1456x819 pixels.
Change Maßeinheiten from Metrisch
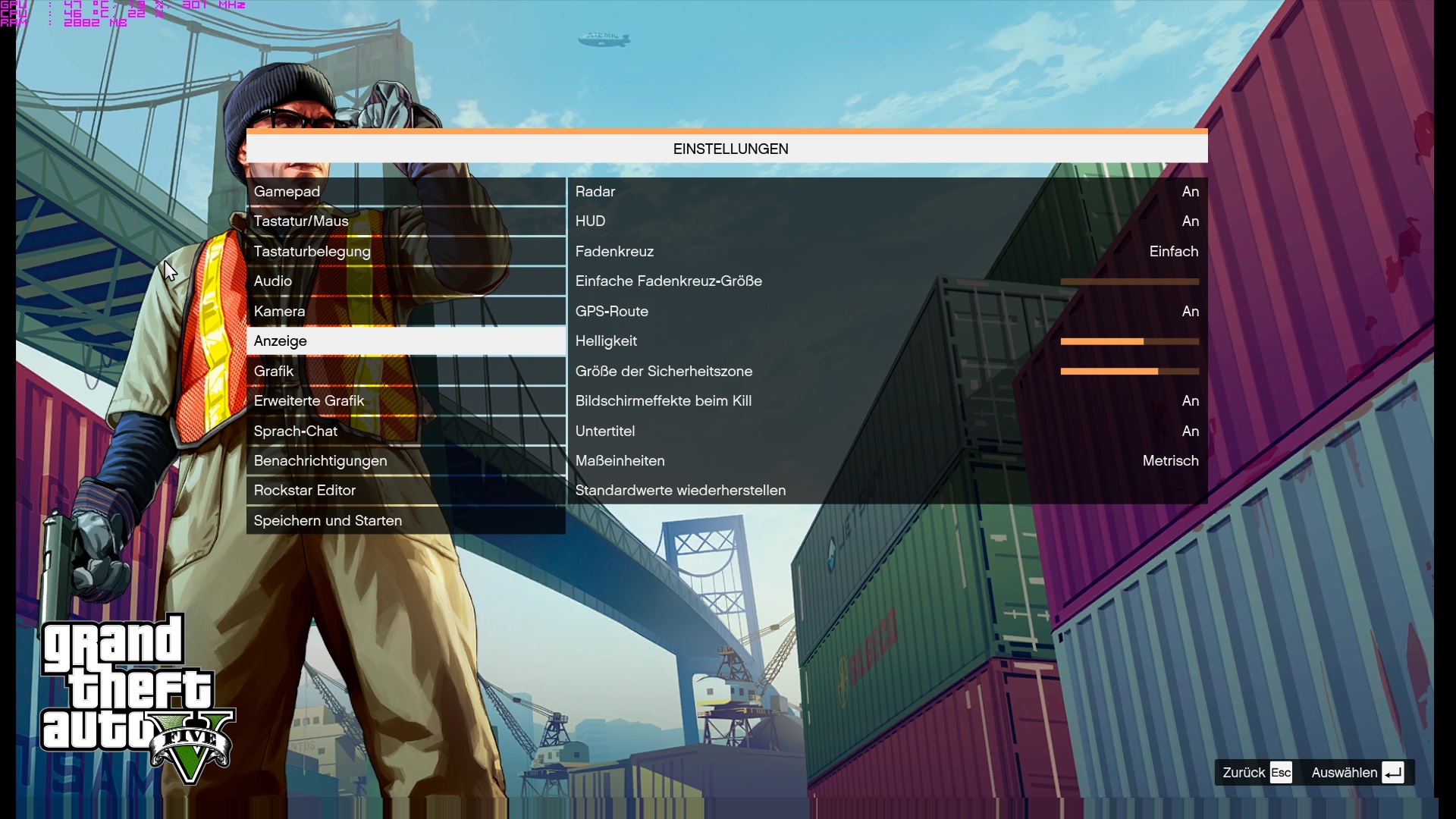tap(1170, 461)
